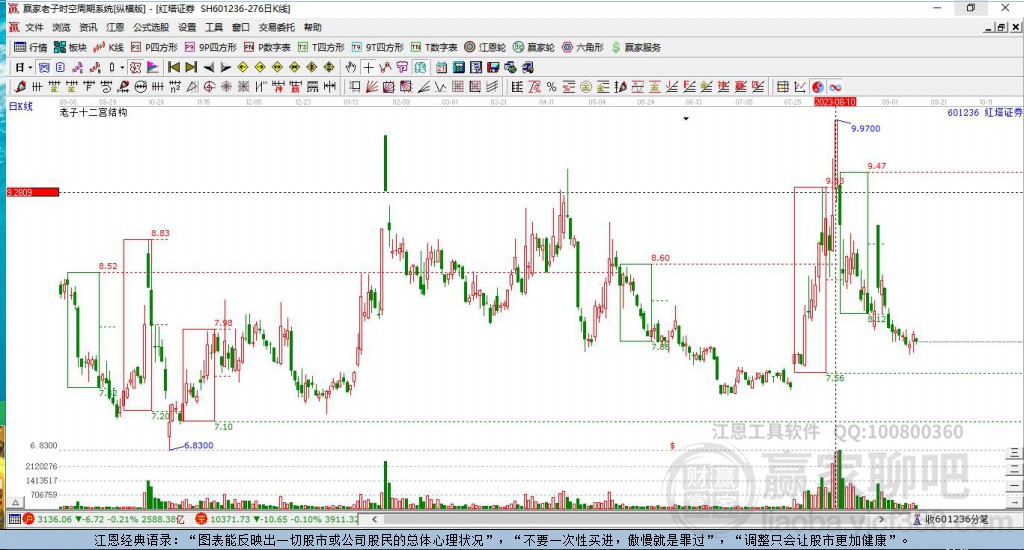Click the percent symbol tool icon
This screenshot has height=550, width=1024.
point(551,86)
